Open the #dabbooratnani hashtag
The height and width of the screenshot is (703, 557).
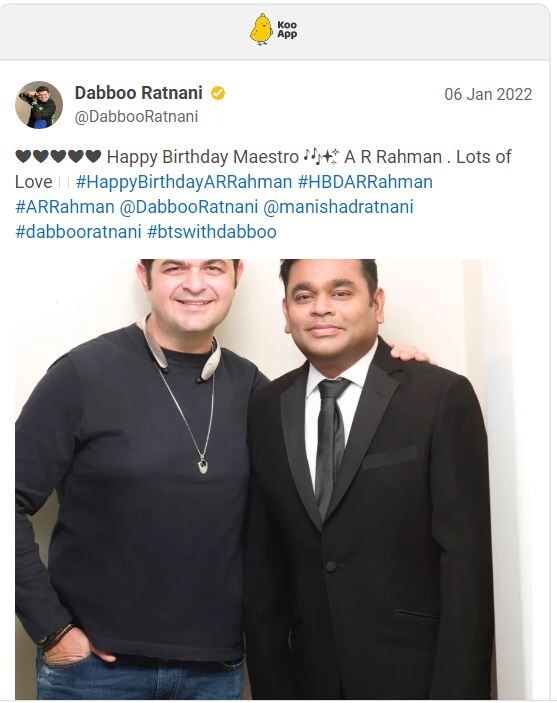pyautogui.click(x=78, y=232)
